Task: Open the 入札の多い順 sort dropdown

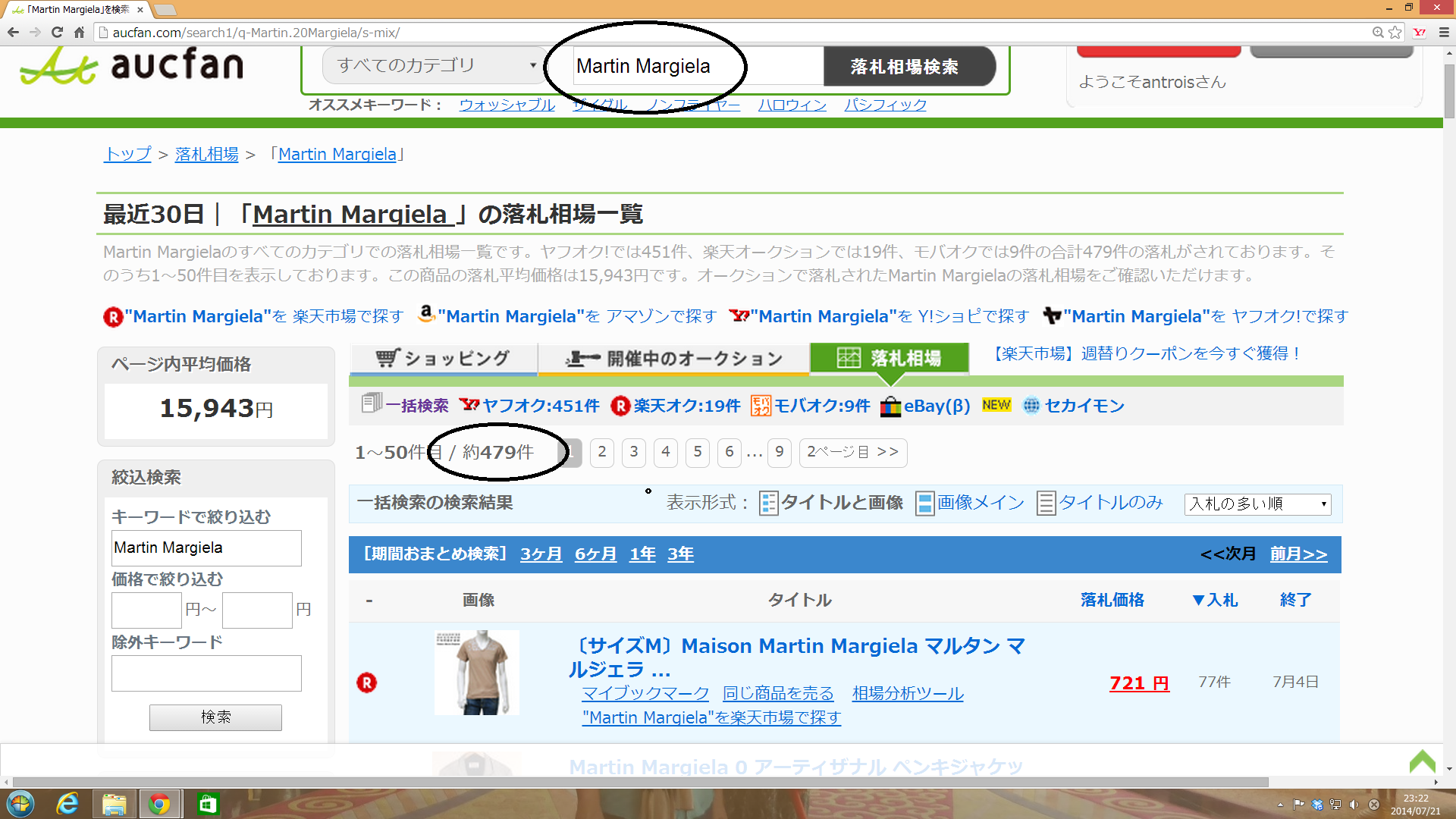Action: [1257, 504]
